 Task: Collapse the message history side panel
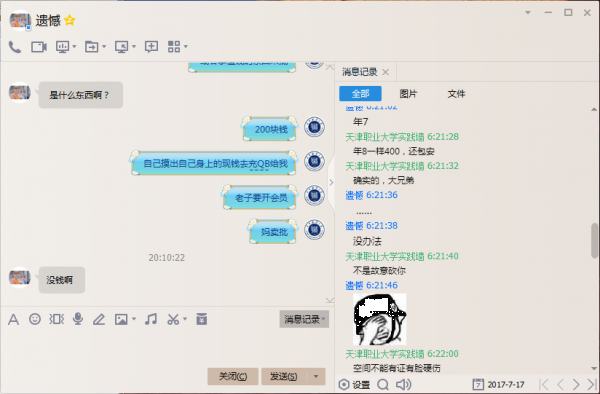(331, 182)
